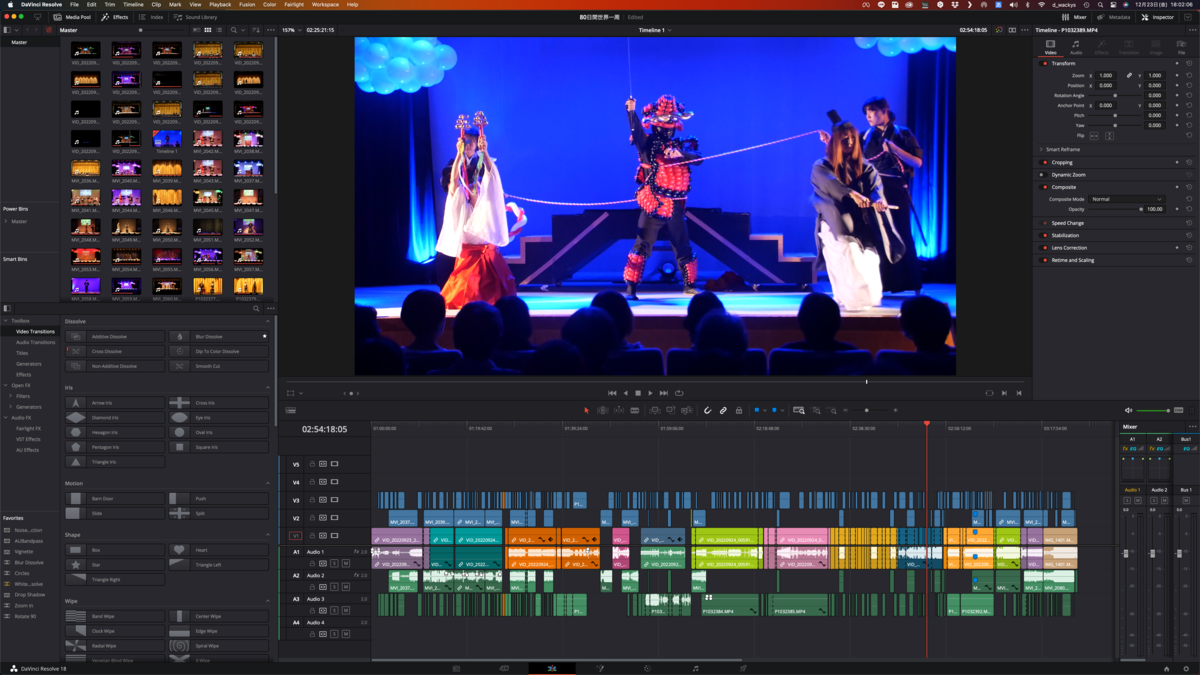Click the Zoom X value field

(1106, 75)
